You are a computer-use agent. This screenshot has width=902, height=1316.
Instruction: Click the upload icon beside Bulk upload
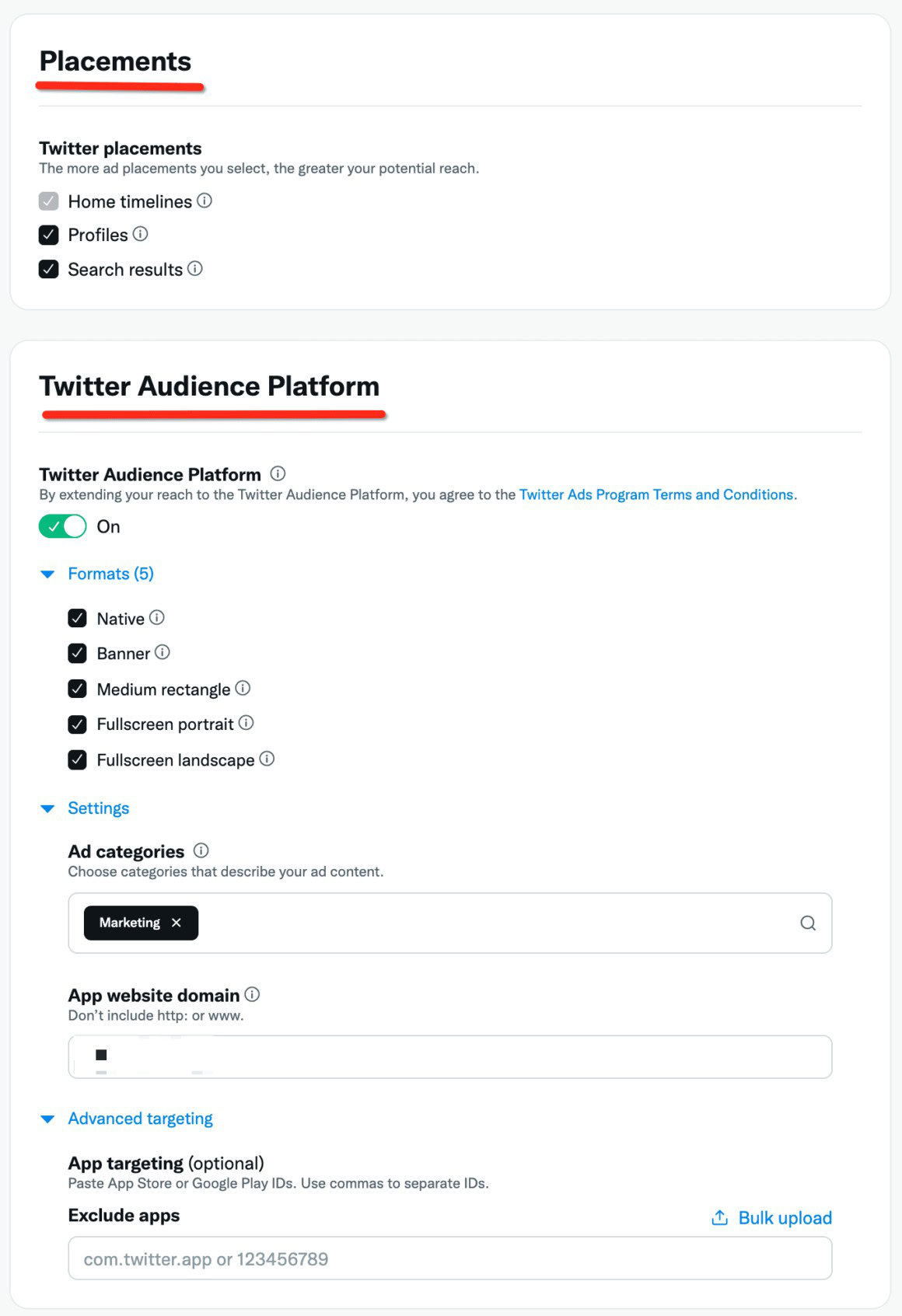point(719,1217)
